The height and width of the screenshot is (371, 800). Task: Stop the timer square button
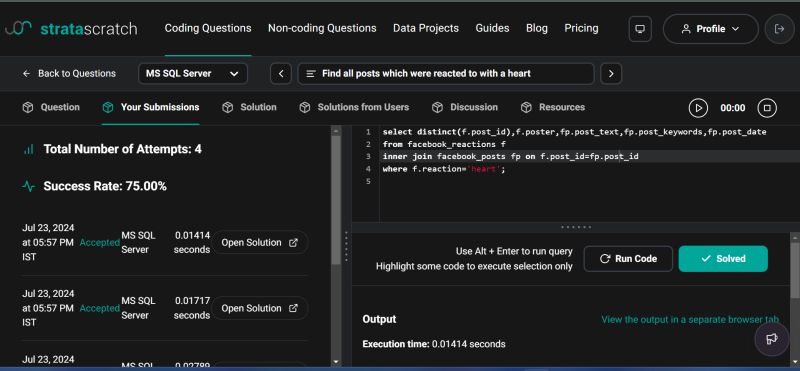(x=767, y=108)
